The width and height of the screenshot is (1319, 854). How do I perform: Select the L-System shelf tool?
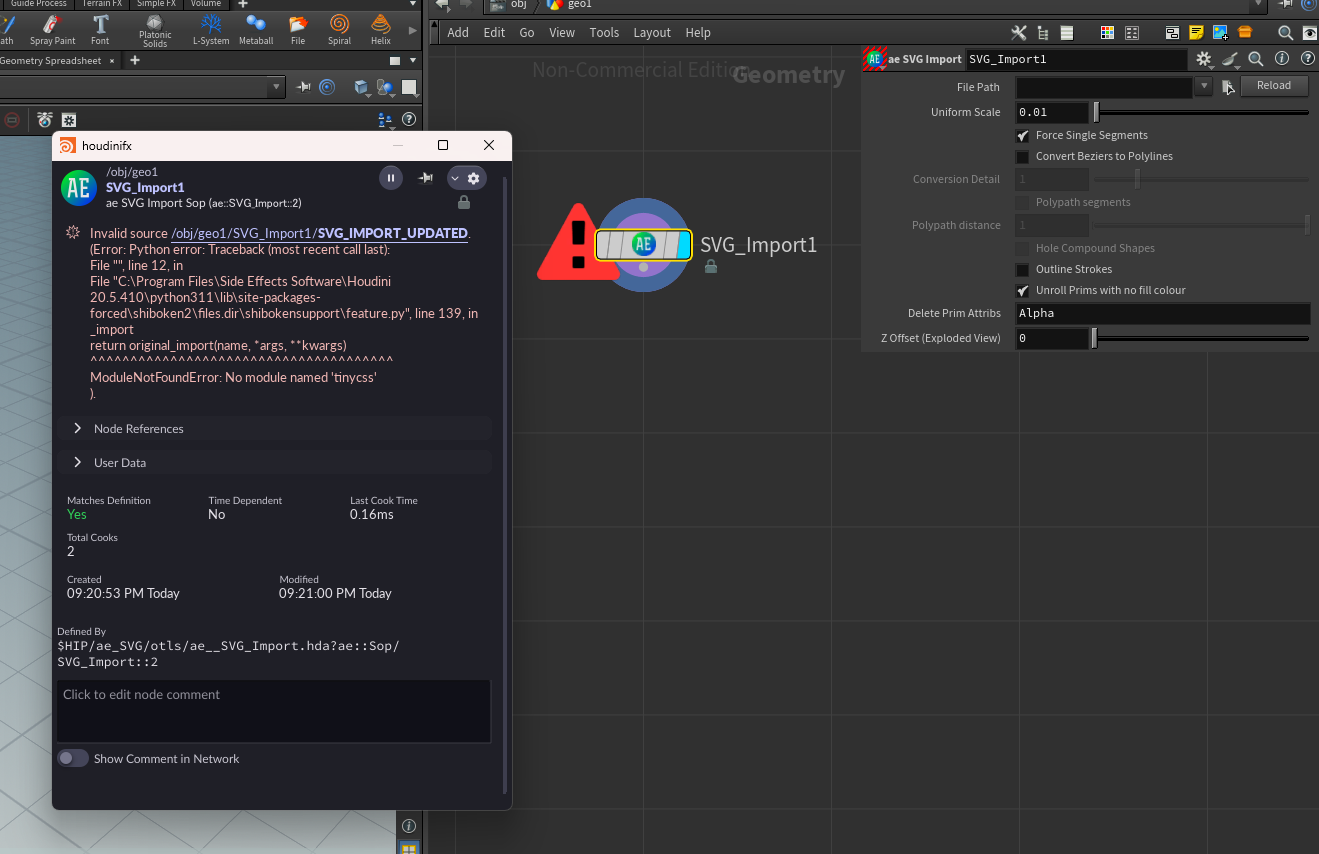211,29
